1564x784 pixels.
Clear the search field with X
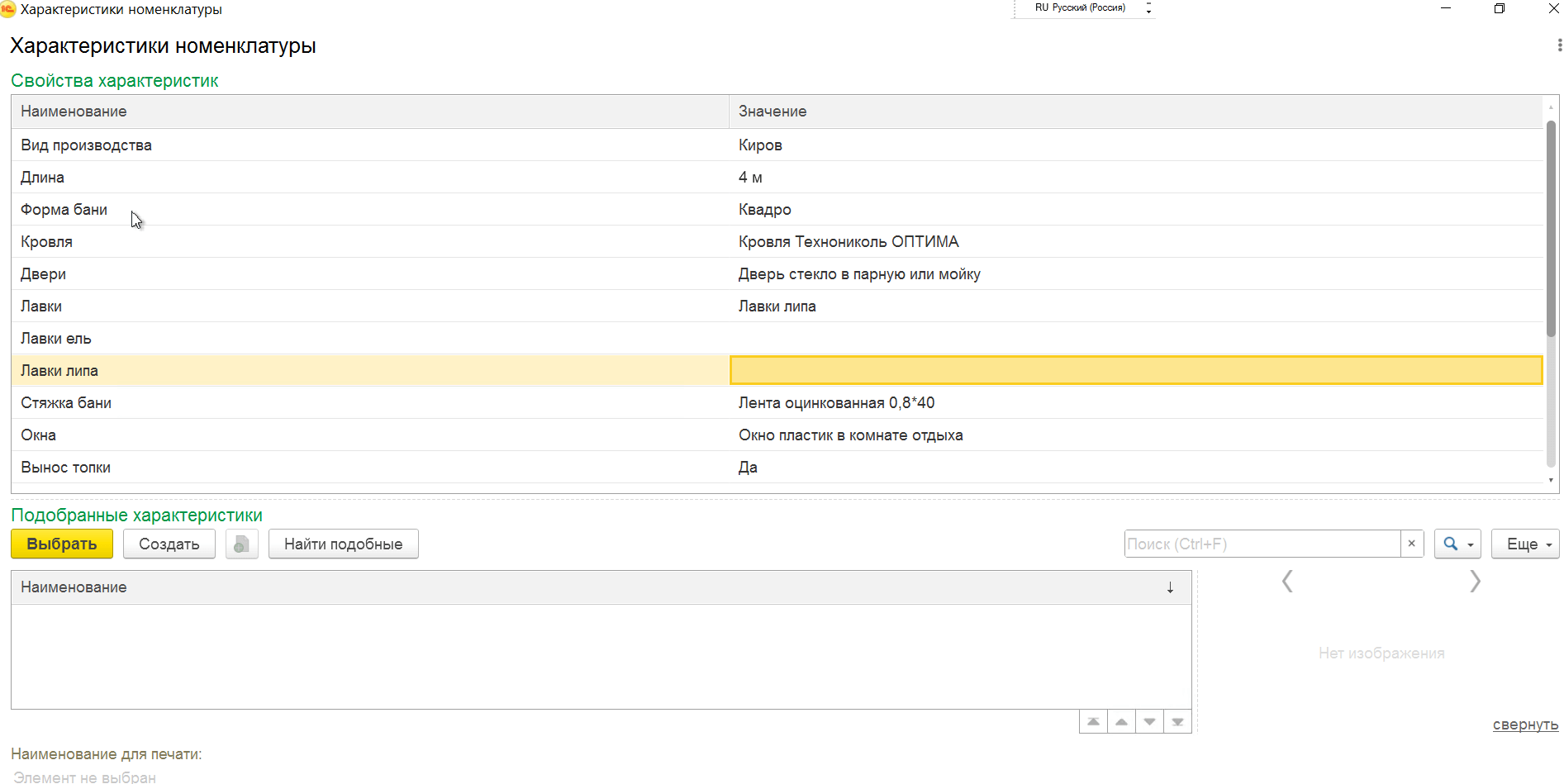pos(1411,544)
